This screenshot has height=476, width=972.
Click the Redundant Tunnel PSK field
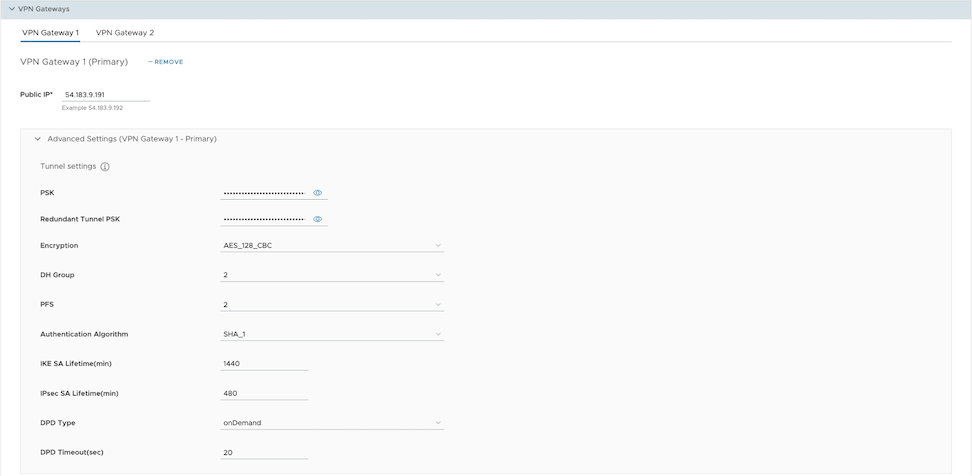coord(263,219)
